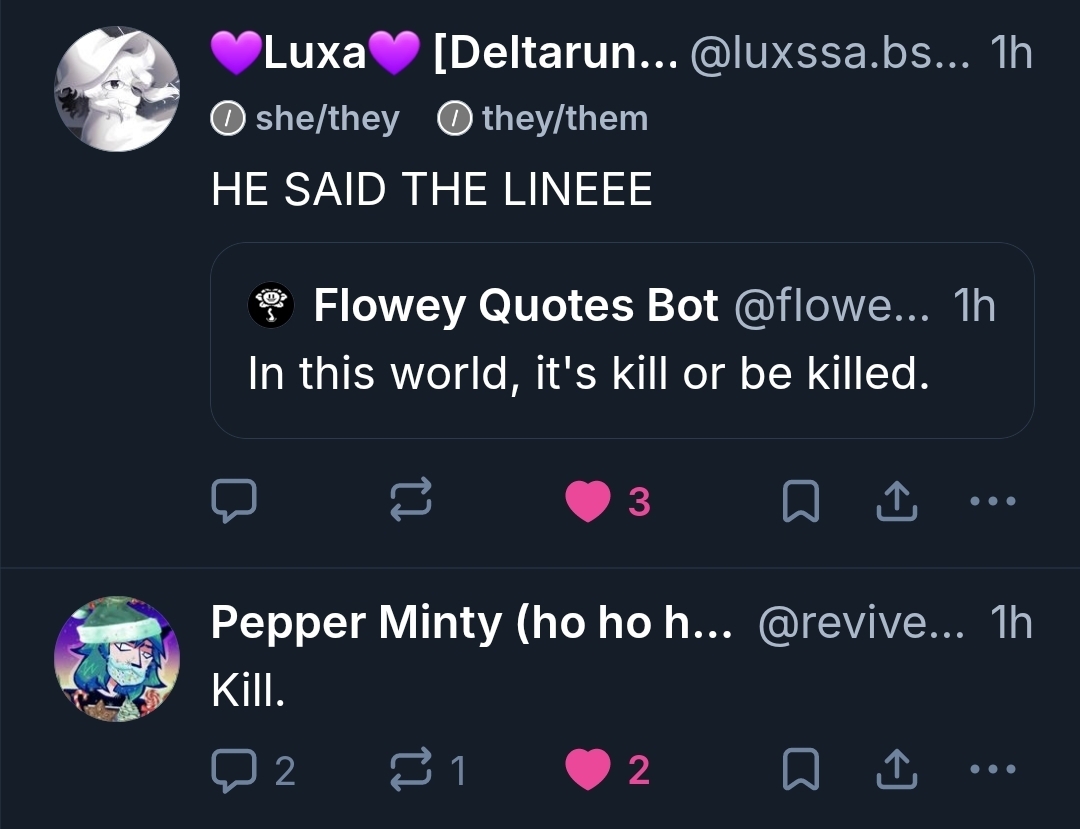This screenshot has width=1080, height=829.
Task: Click the they/them pronoun label
Action: click(543, 119)
